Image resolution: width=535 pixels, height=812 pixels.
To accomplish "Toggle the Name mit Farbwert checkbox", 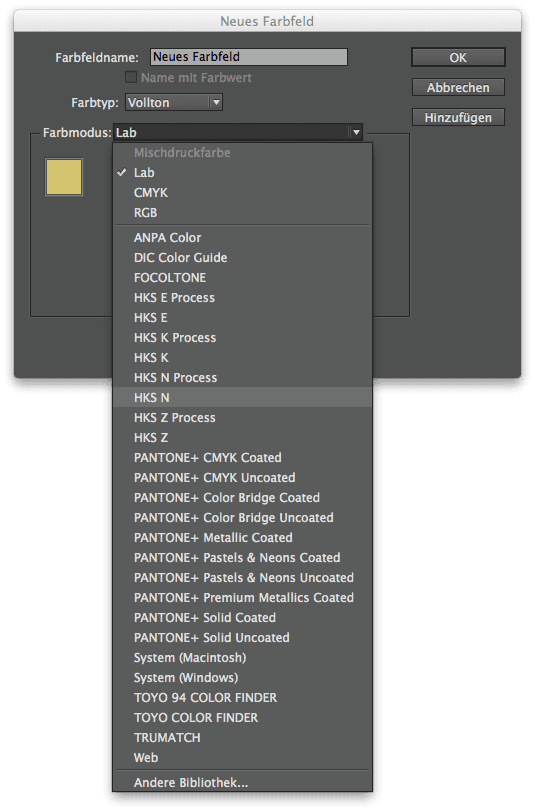I will [x=131, y=78].
